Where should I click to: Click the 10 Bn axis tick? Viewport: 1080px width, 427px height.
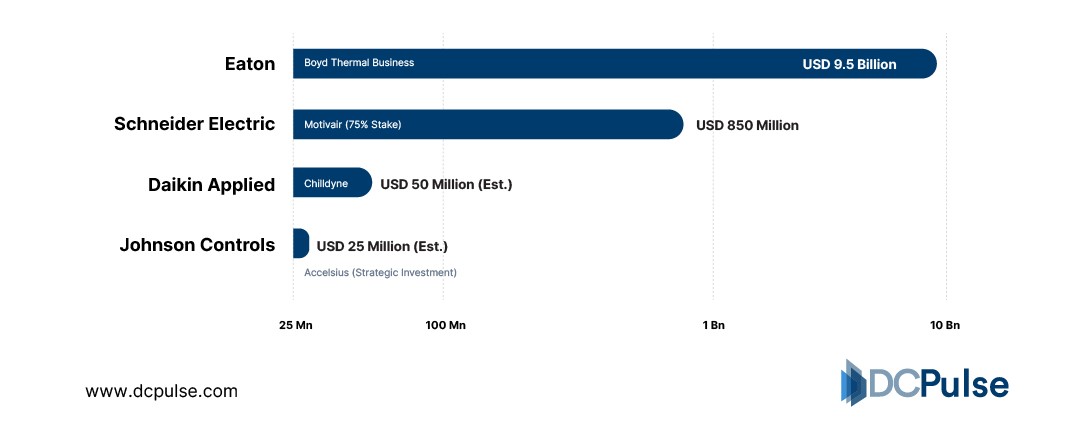point(945,325)
